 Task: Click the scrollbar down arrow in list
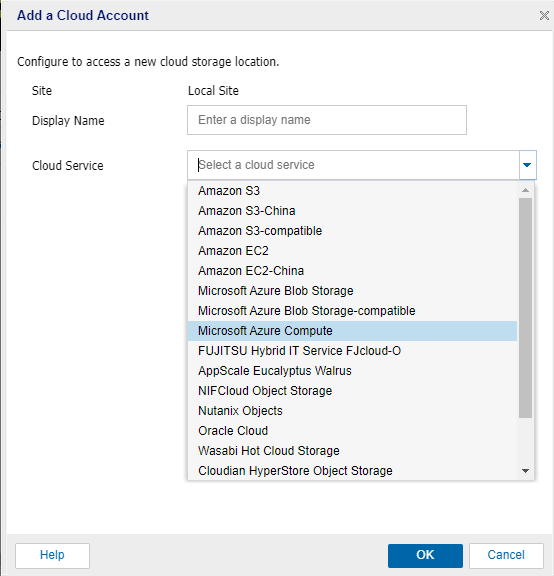[x=525, y=471]
